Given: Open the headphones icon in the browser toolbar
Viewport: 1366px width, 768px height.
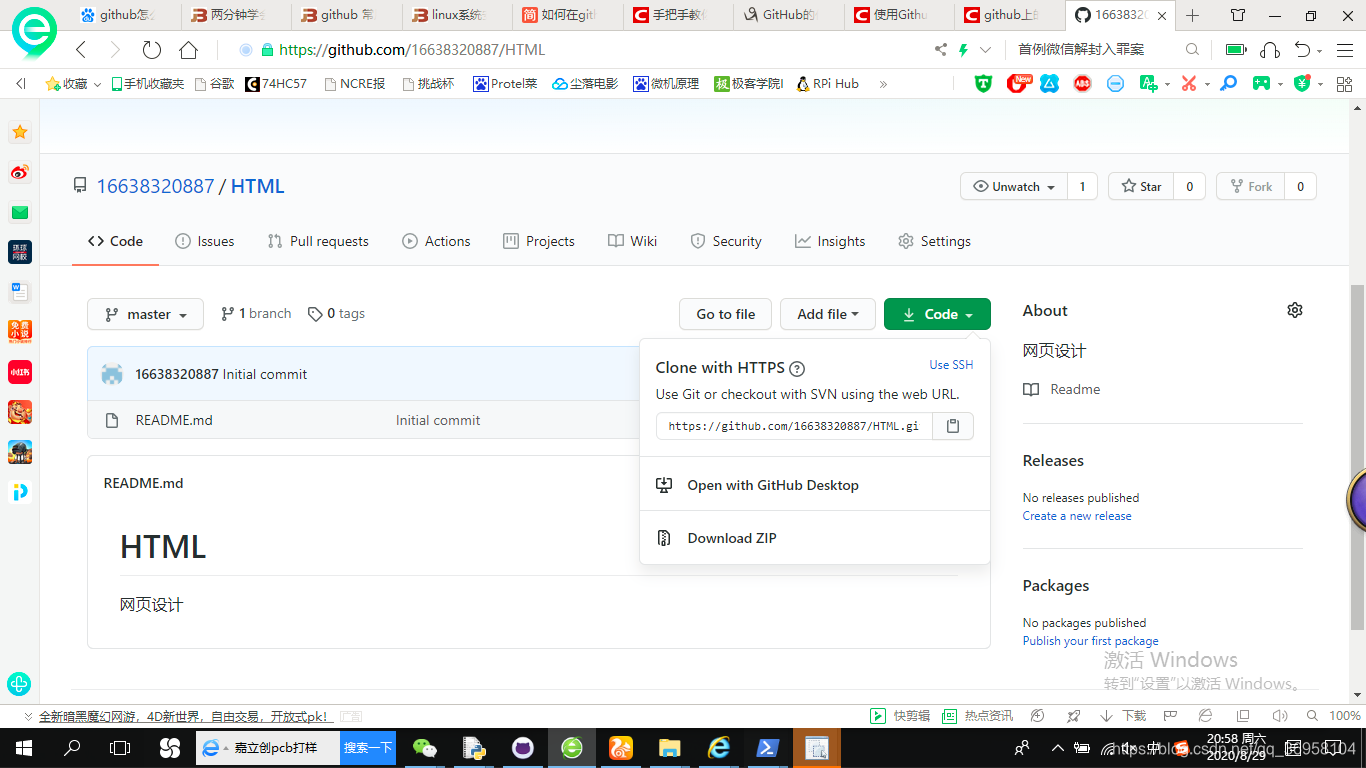Looking at the screenshot, I should point(1270,49).
